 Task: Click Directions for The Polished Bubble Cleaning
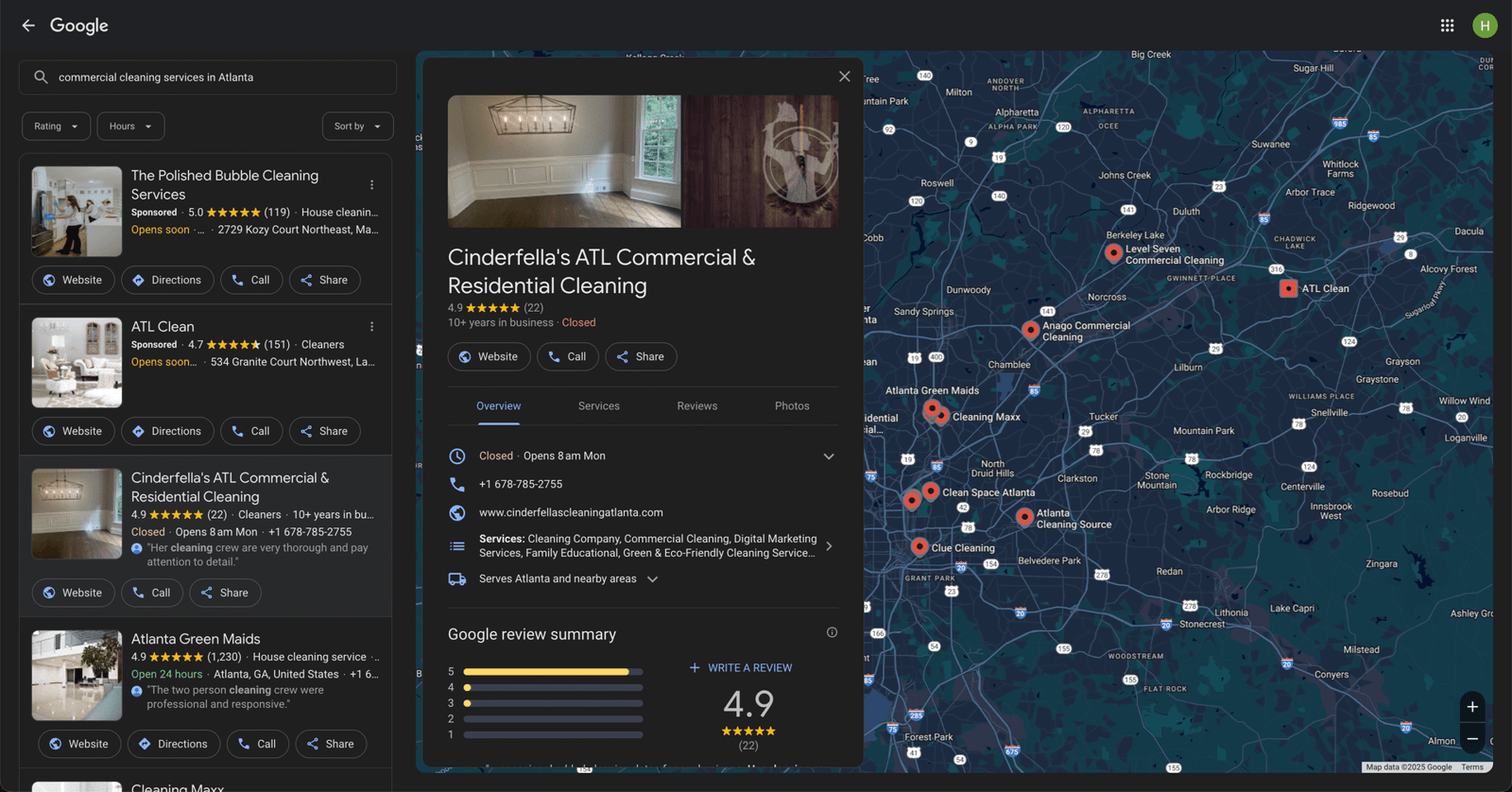(x=165, y=280)
